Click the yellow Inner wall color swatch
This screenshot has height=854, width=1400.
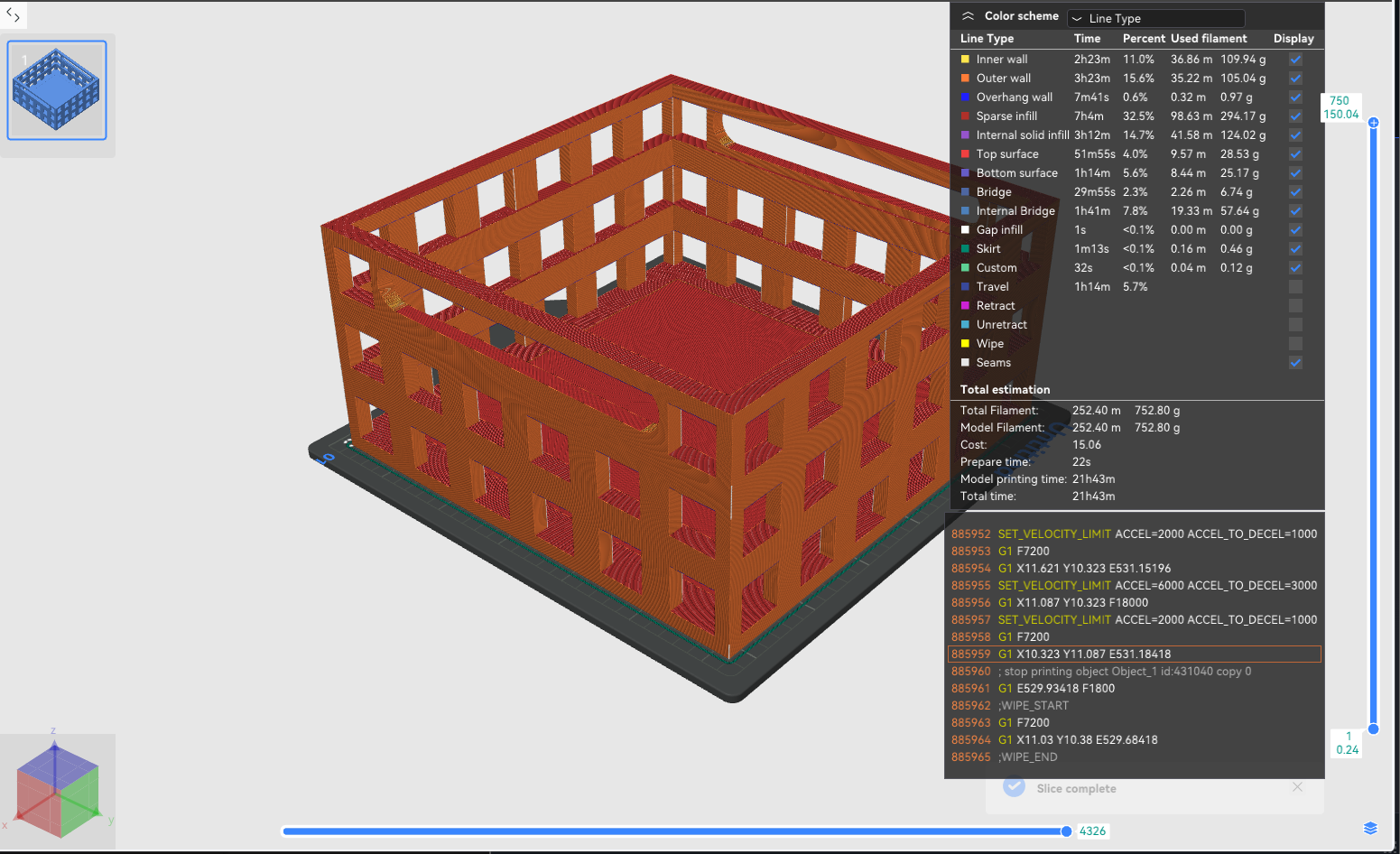(965, 60)
